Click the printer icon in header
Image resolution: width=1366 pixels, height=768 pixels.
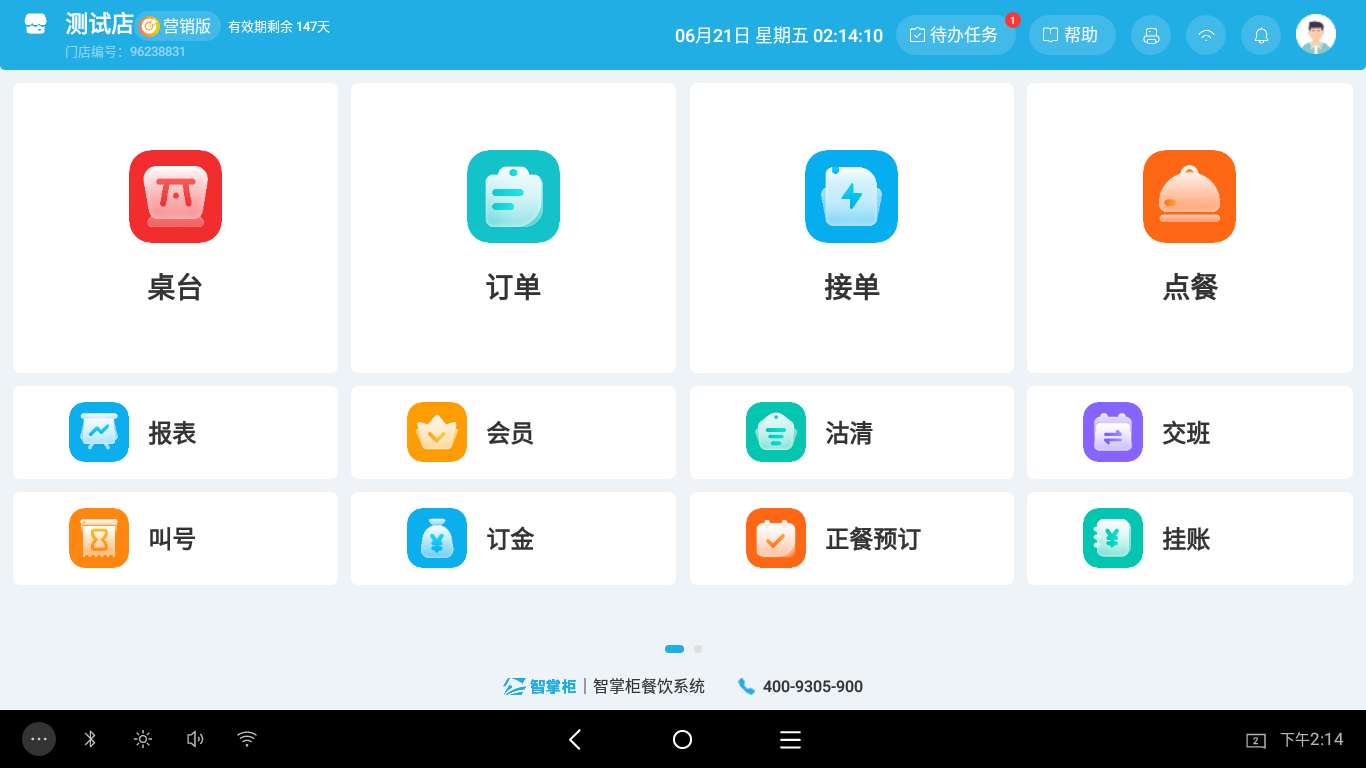(x=1151, y=35)
